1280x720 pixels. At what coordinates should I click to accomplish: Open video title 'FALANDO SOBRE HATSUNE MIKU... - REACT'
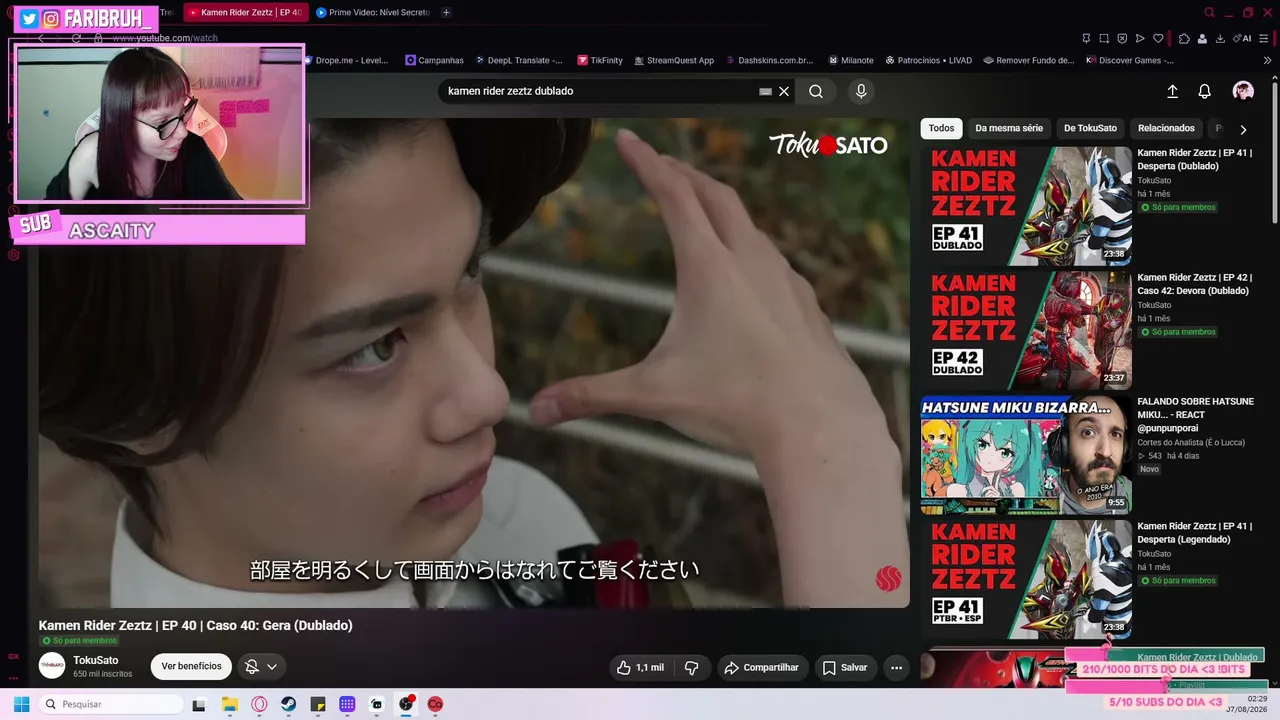[1195, 415]
